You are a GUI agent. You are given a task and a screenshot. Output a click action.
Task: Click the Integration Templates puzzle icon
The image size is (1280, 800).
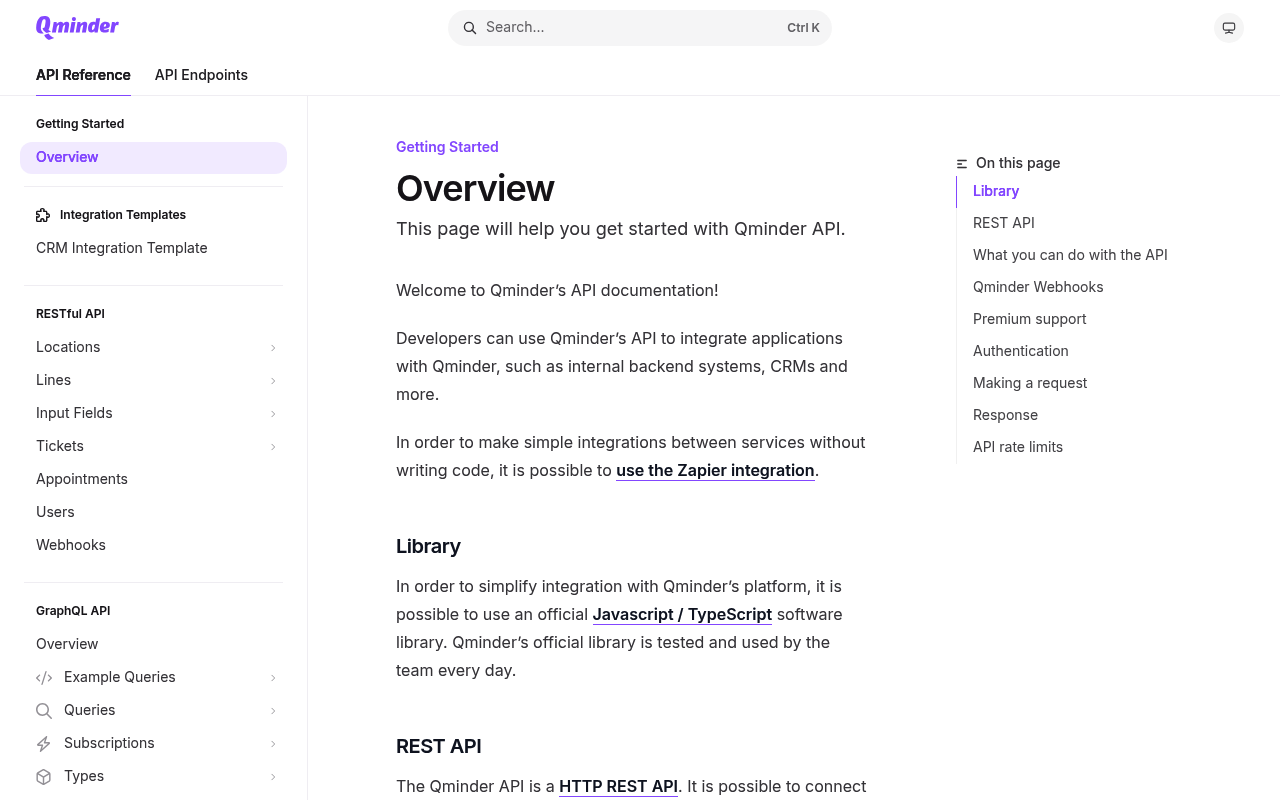[43, 215]
